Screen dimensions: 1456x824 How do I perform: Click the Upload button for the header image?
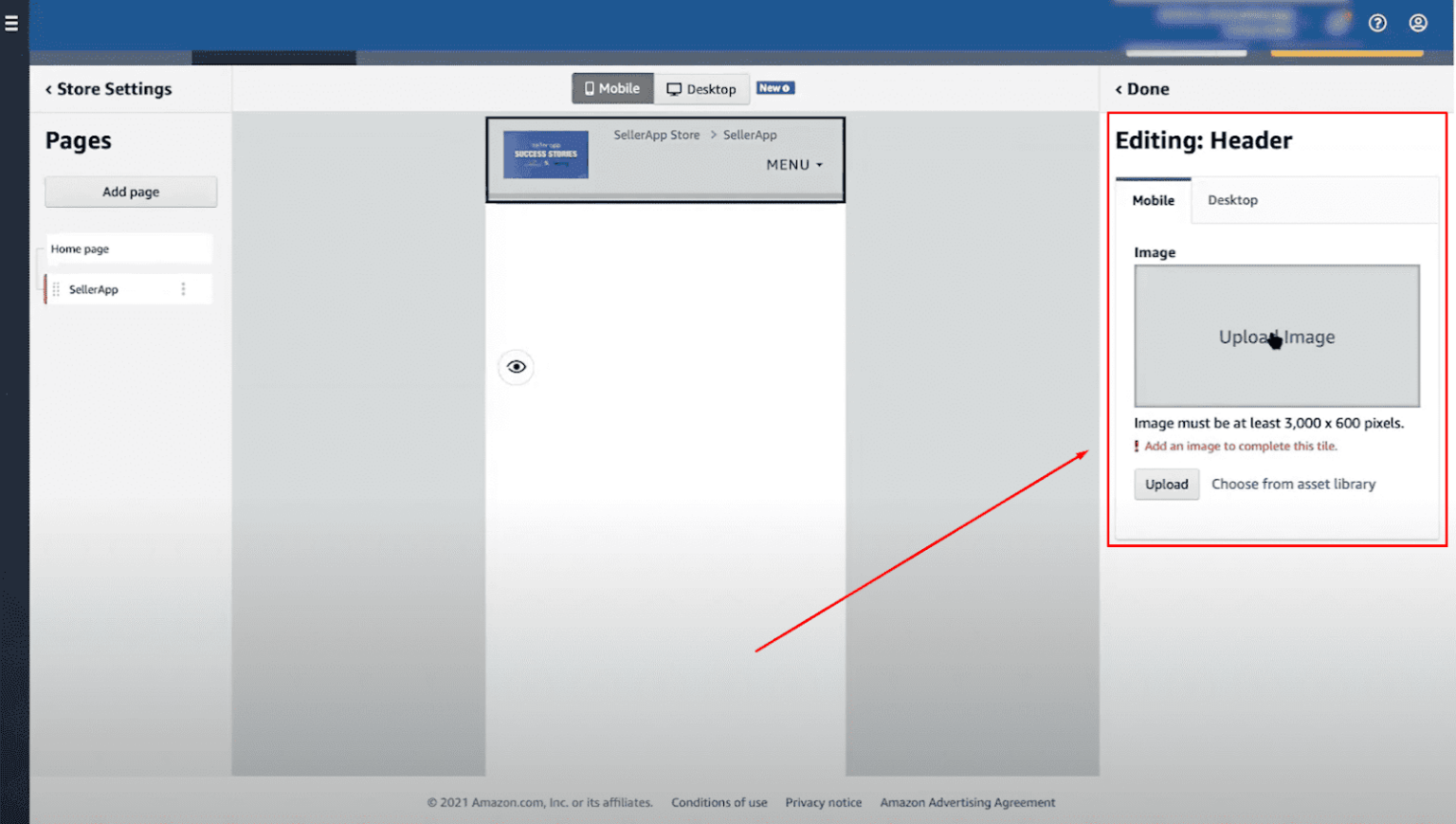tap(1166, 484)
